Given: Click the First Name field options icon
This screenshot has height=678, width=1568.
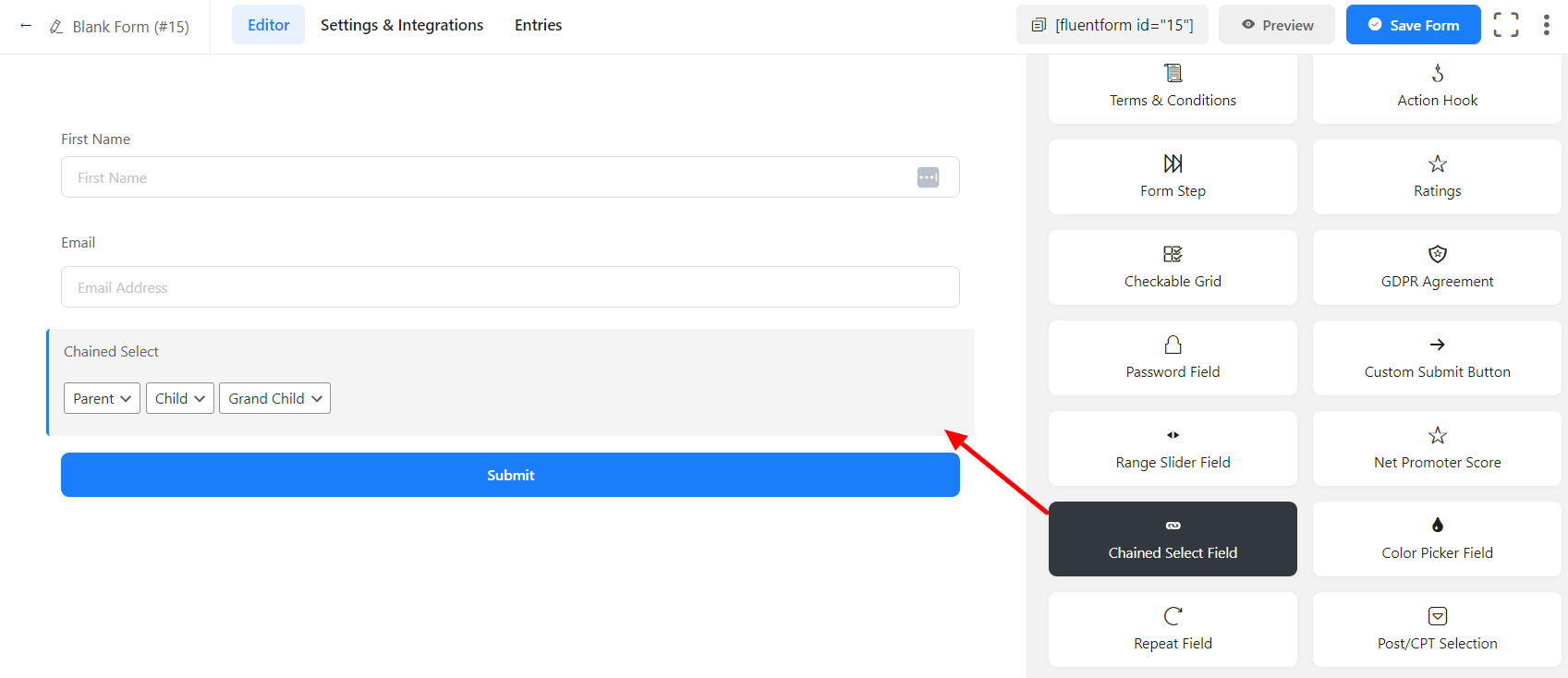Looking at the screenshot, I should 928,177.
